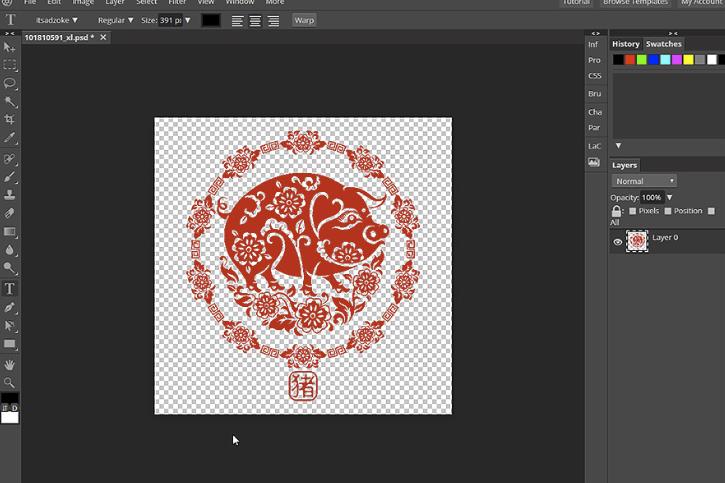This screenshot has width=725, height=483.
Task: Select the Hand tool
Action: [x=10, y=365]
